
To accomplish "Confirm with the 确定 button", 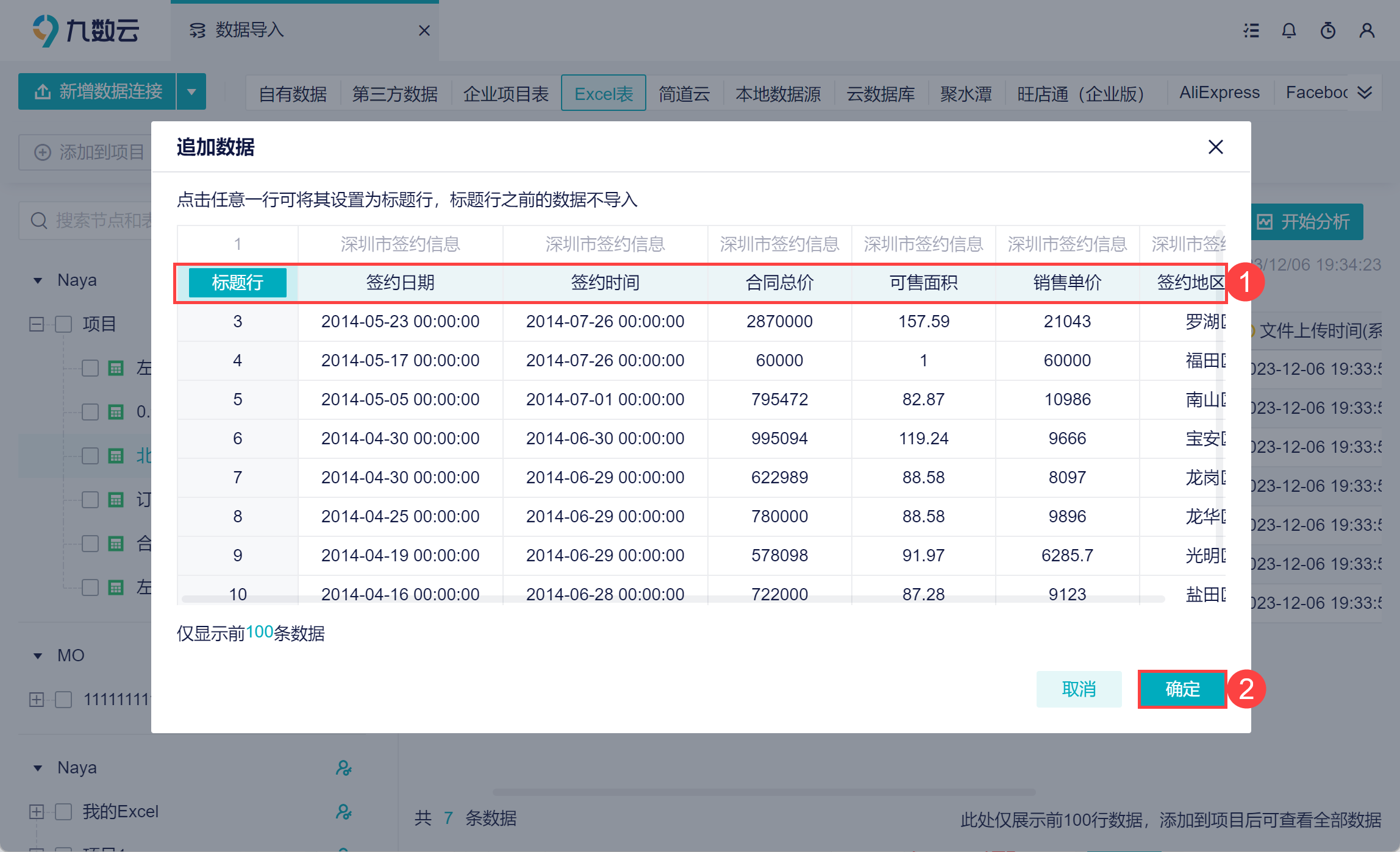I will coord(1182,689).
